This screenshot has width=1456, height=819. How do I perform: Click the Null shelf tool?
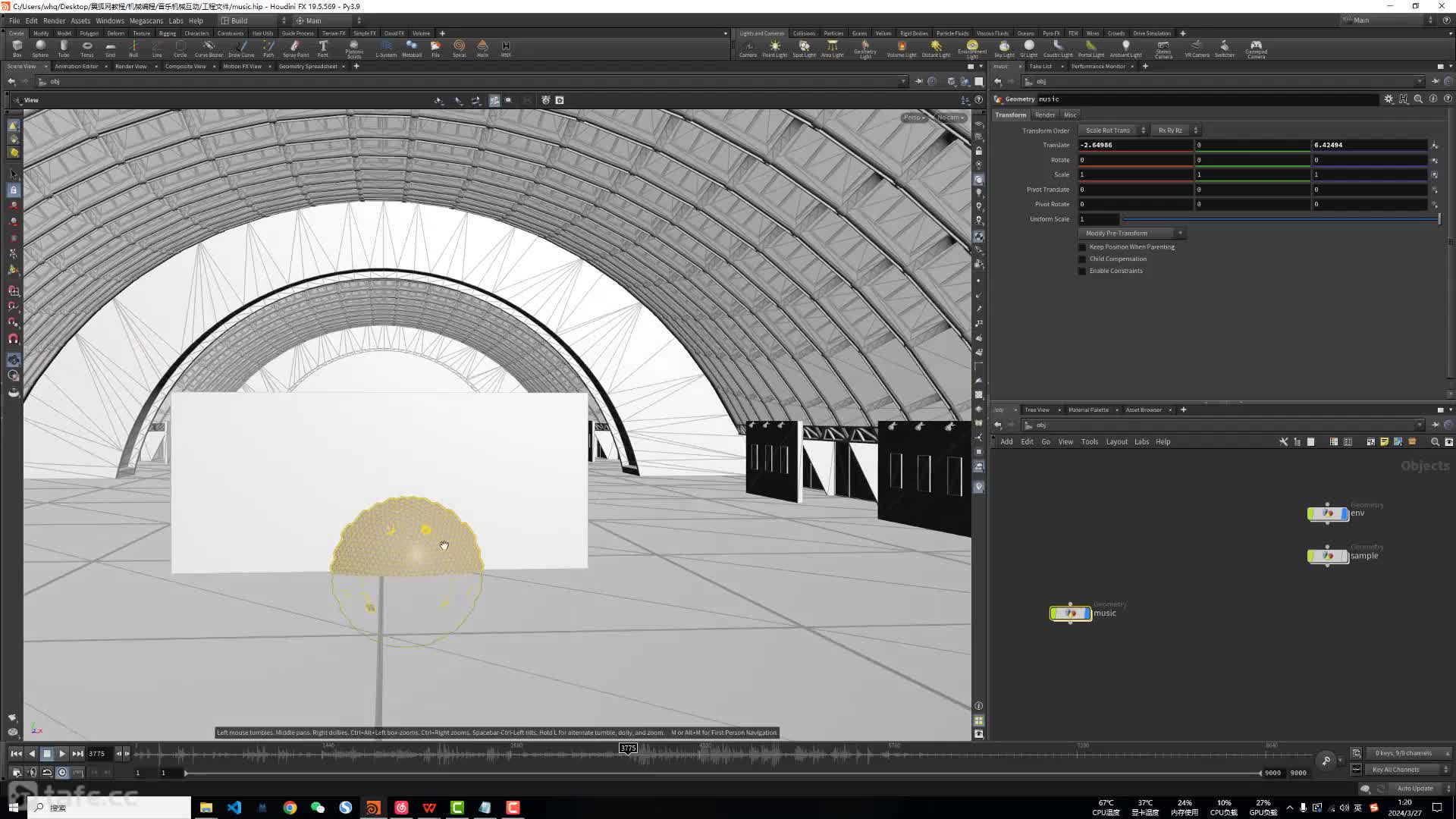click(133, 49)
